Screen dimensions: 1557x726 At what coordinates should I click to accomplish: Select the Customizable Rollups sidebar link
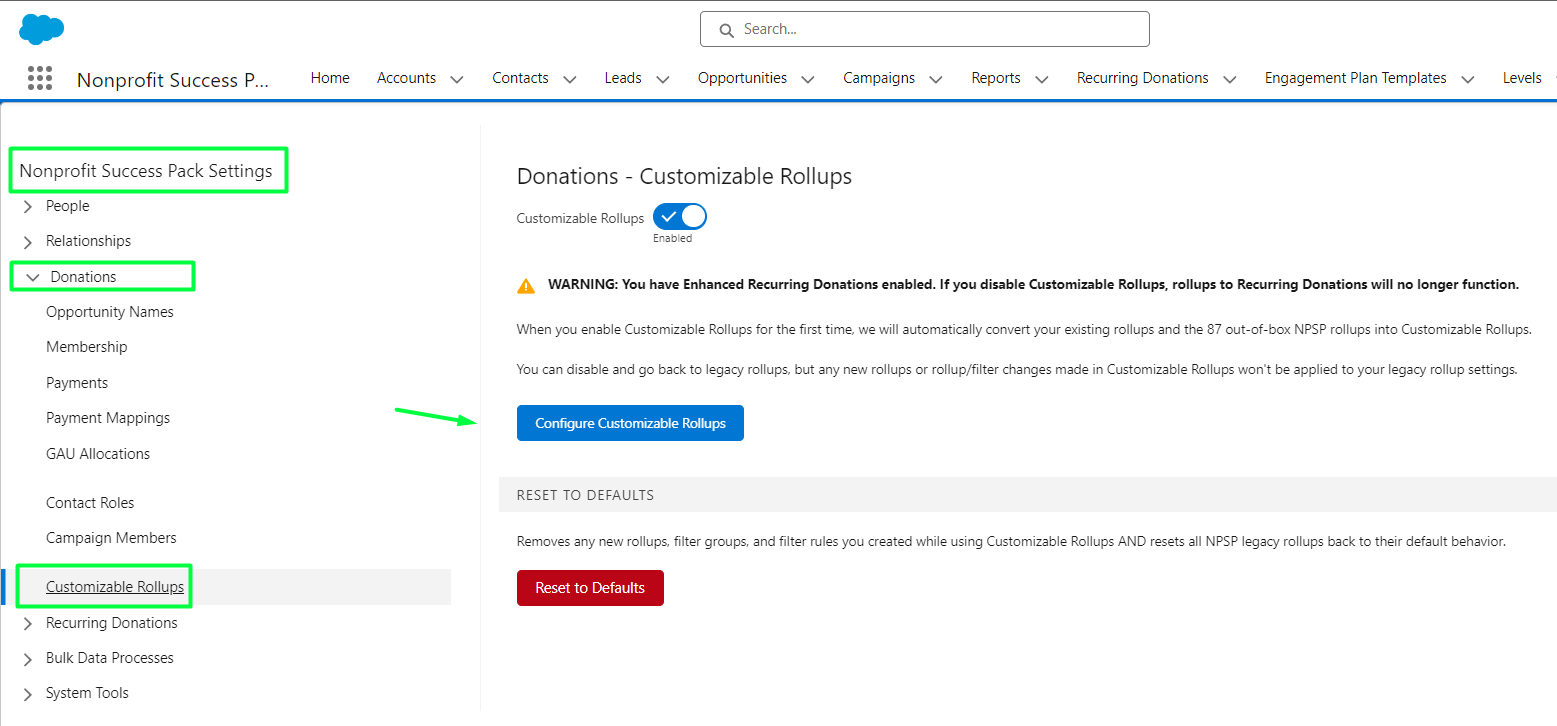115,587
